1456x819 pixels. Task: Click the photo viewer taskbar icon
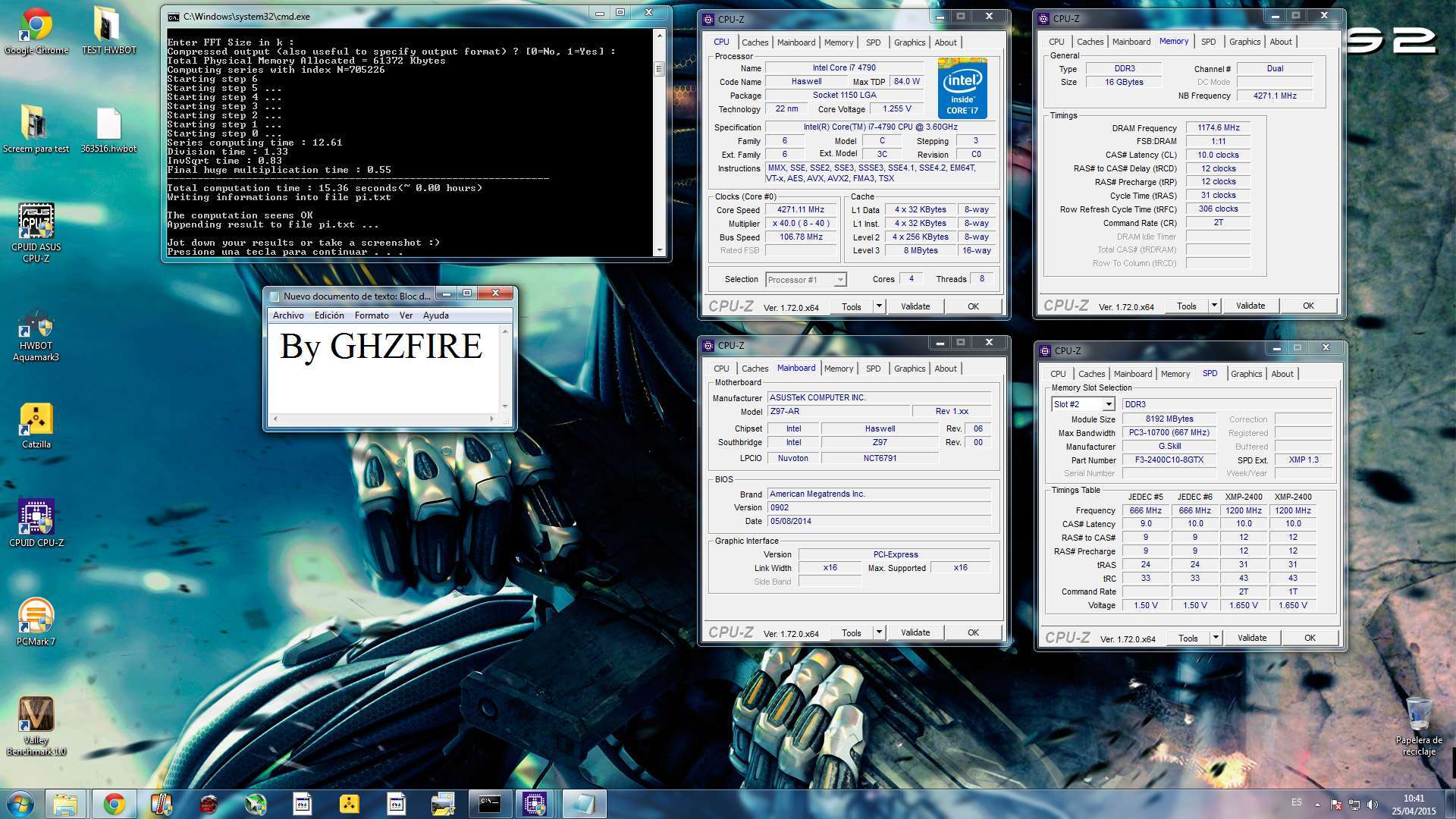(x=442, y=804)
